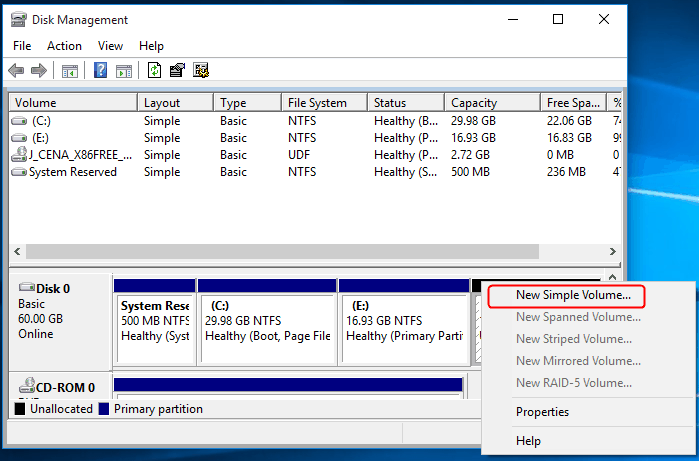Click the disk pane scroll up arrow
The width and height of the screenshot is (699, 461).
click(613, 277)
